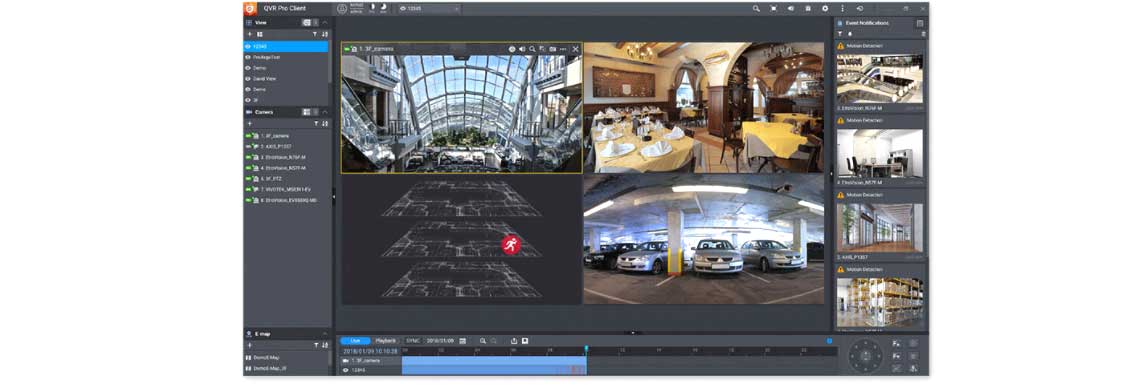Switch to Live mode

[356, 340]
